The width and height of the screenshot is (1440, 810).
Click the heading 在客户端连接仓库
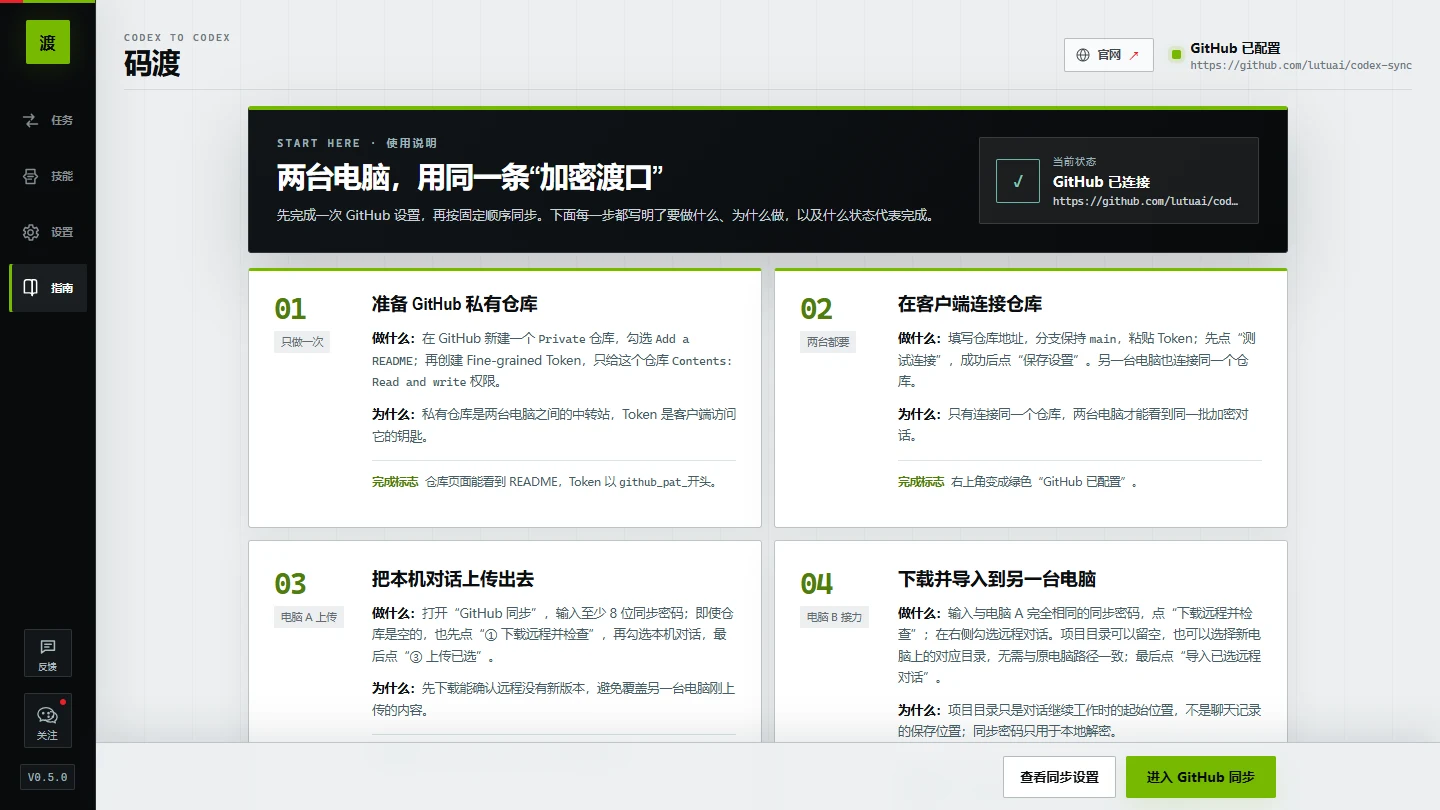970,304
